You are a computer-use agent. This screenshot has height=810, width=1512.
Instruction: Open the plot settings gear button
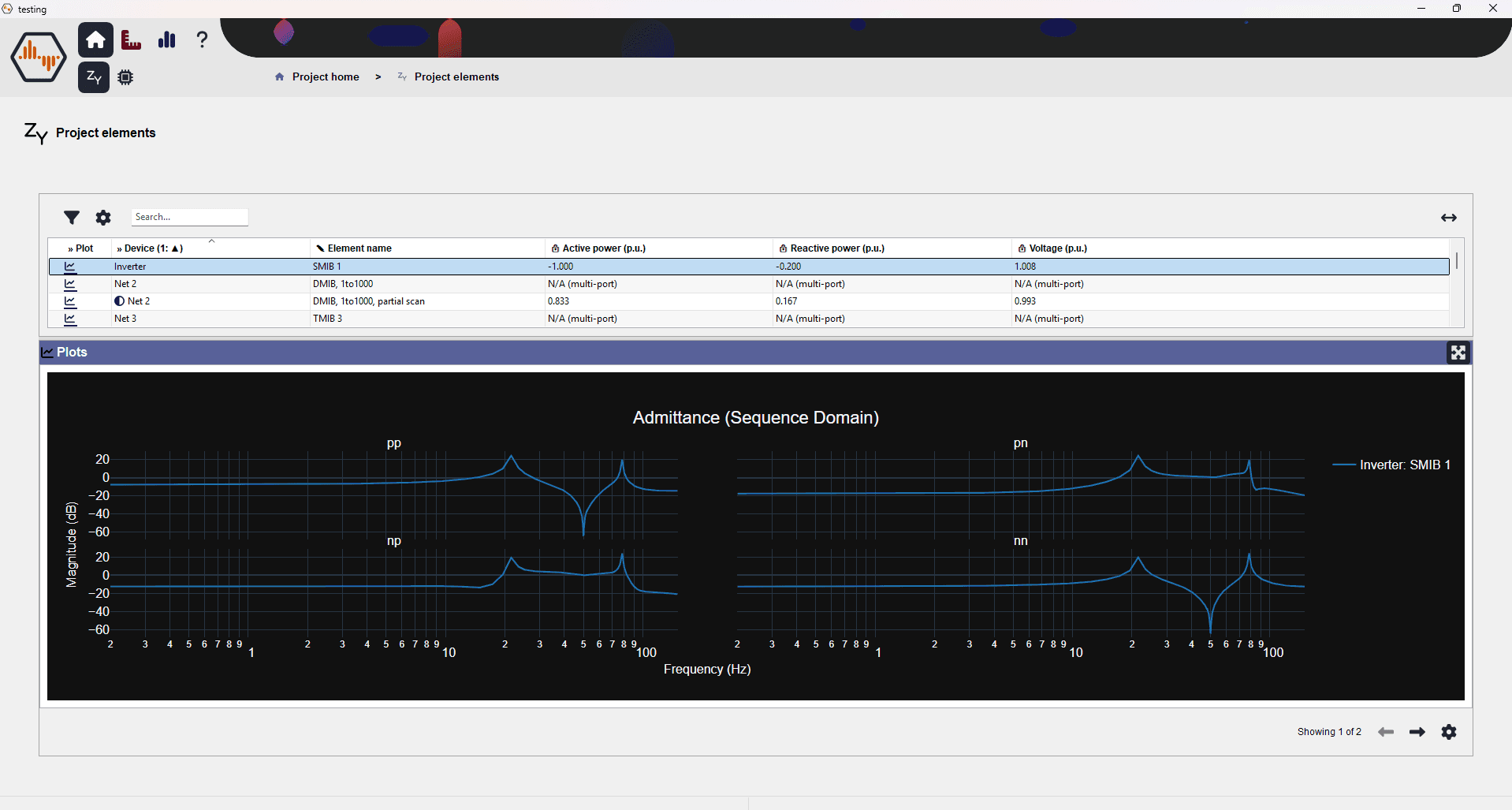pyautogui.click(x=1449, y=732)
